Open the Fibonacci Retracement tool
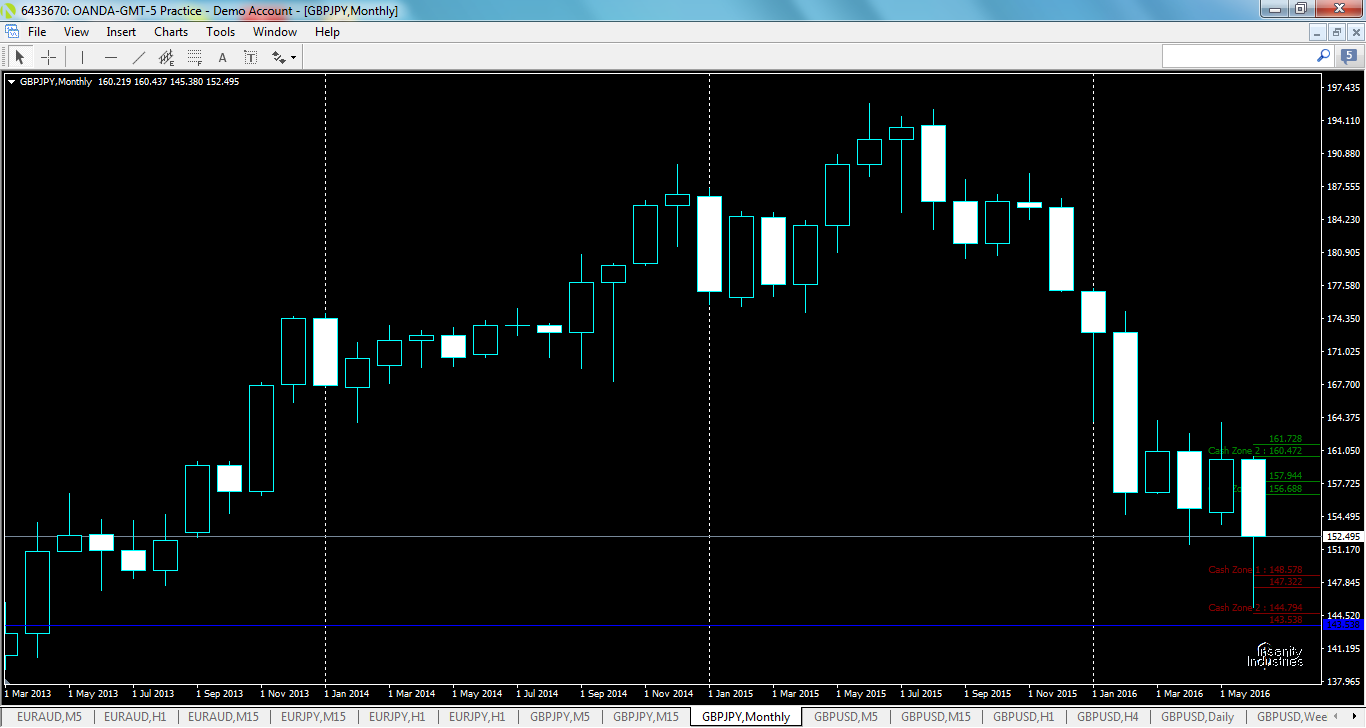Screen dimensions: 1366x728 (x=194, y=56)
